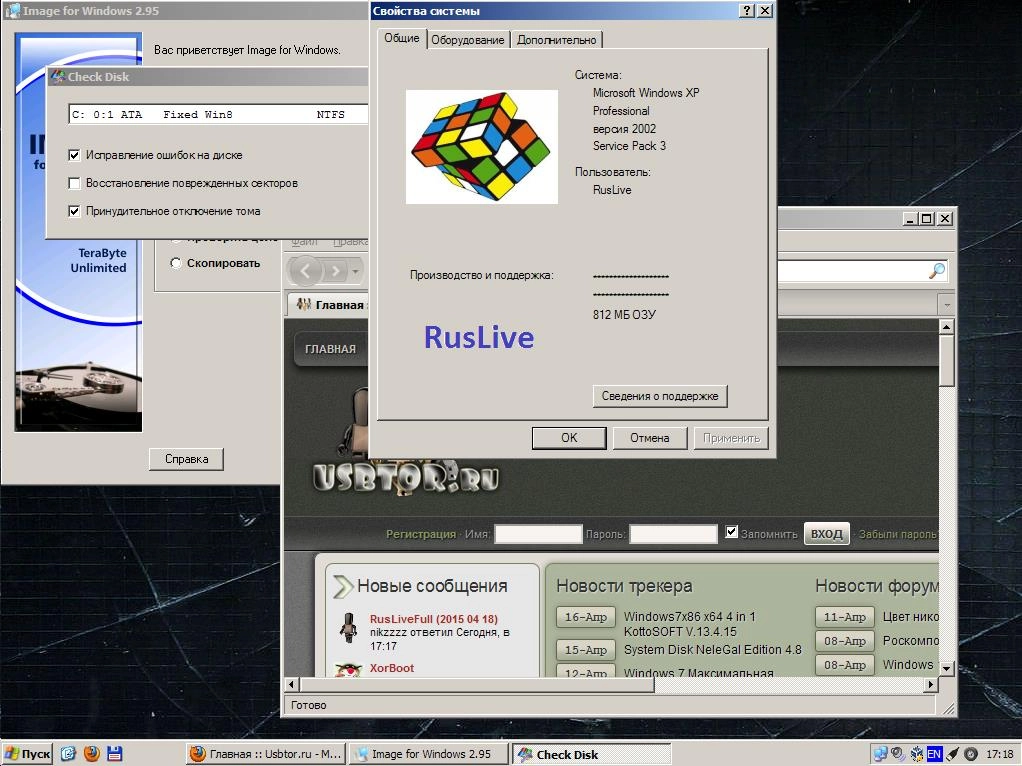This screenshot has height=766, width=1022.
Task: Open the Пуск start menu
Action: (x=27, y=754)
